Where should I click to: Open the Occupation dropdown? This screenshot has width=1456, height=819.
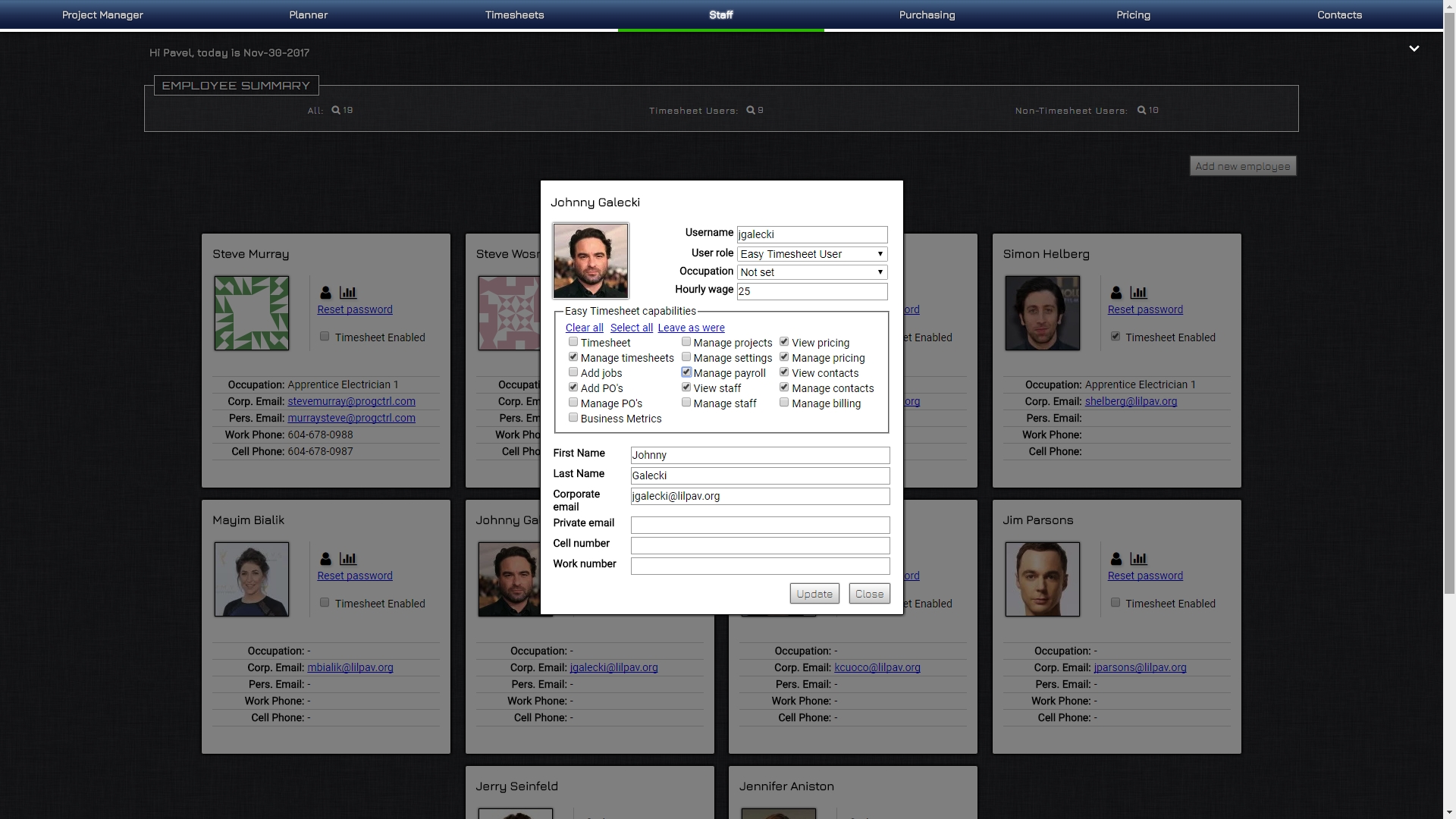[812, 272]
